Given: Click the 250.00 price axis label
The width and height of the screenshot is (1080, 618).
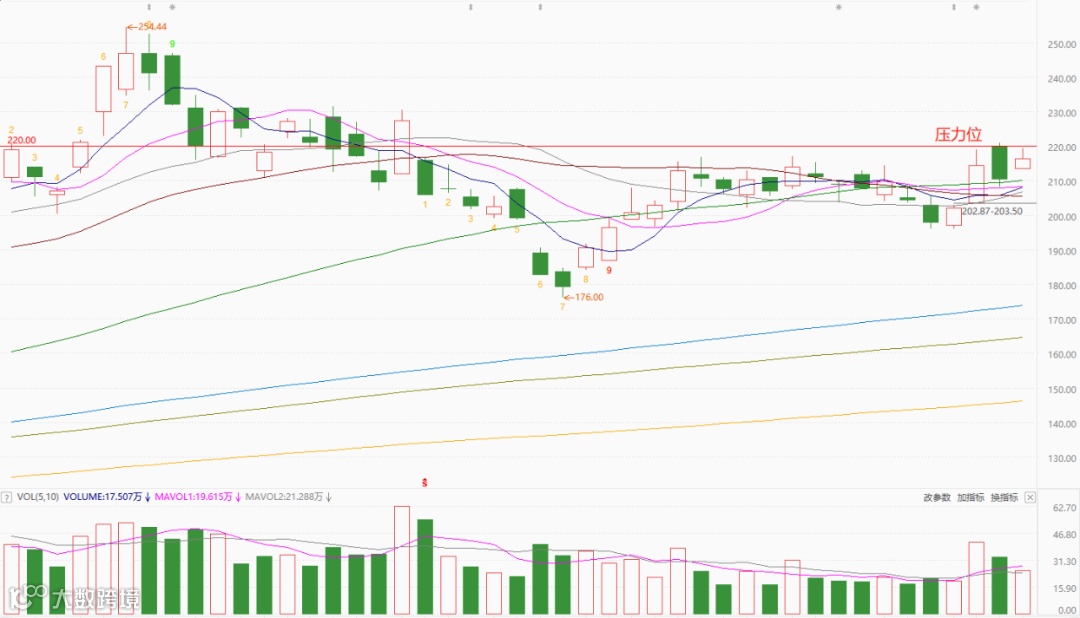Looking at the screenshot, I should (x=1061, y=44).
